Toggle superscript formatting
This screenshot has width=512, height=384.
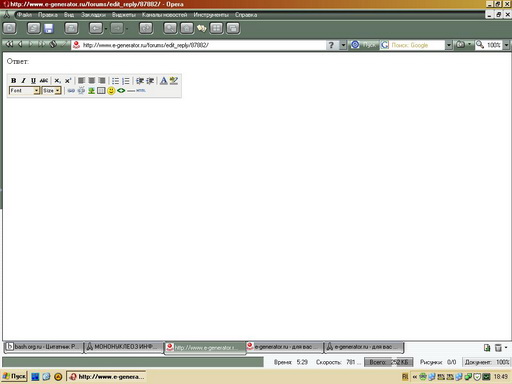[x=68, y=81]
